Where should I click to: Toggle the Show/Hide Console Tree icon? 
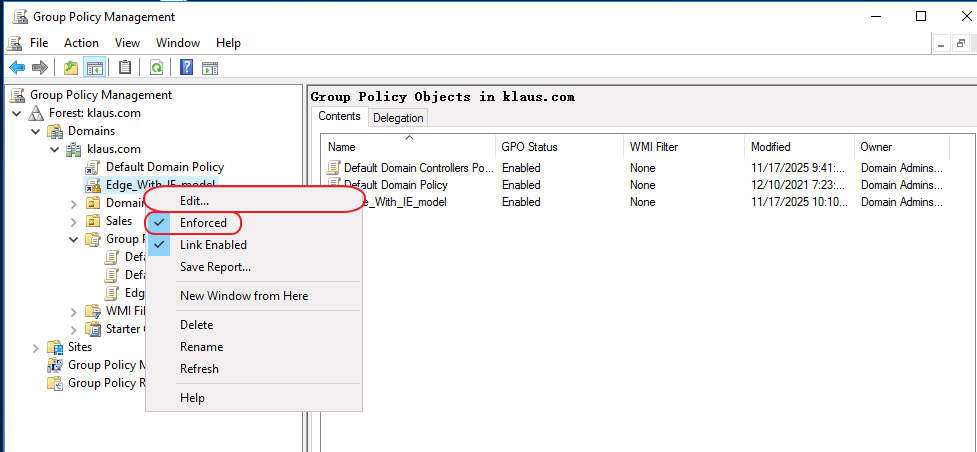[94, 68]
